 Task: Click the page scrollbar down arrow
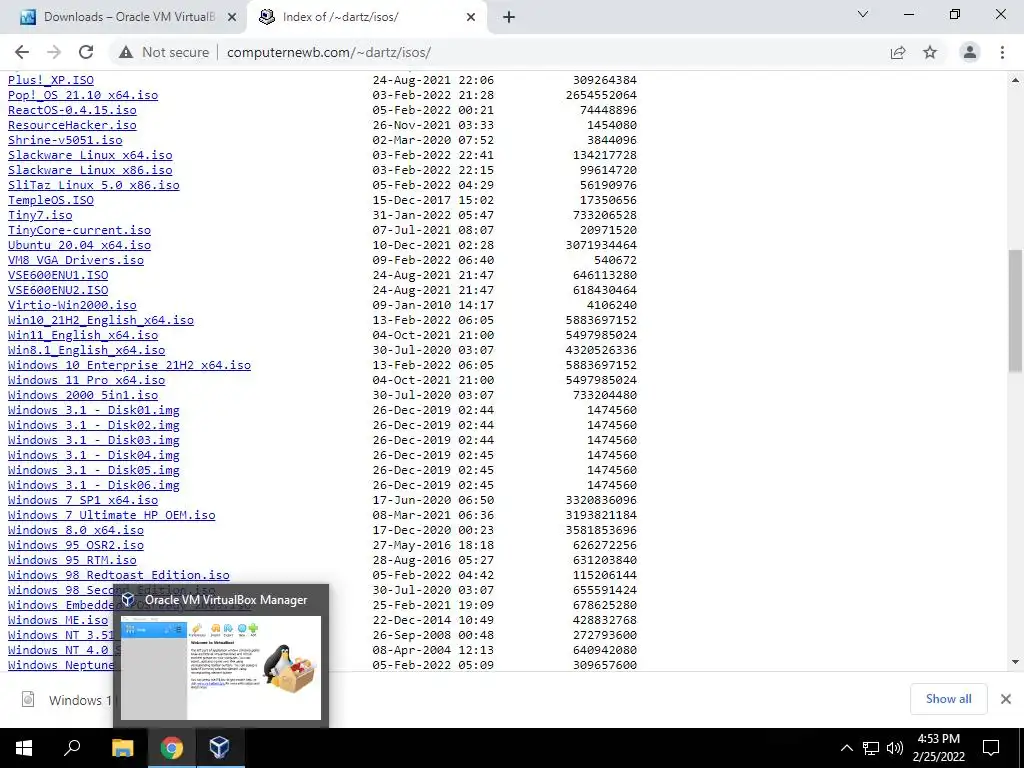click(x=1015, y=662)
